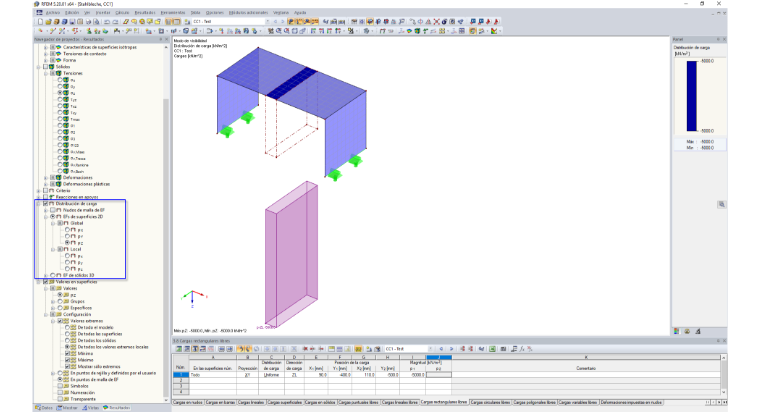This screenshot has height=412, width=760.
Task: Click the show results icon in top toolbar
Action: (x=292, y=22)
